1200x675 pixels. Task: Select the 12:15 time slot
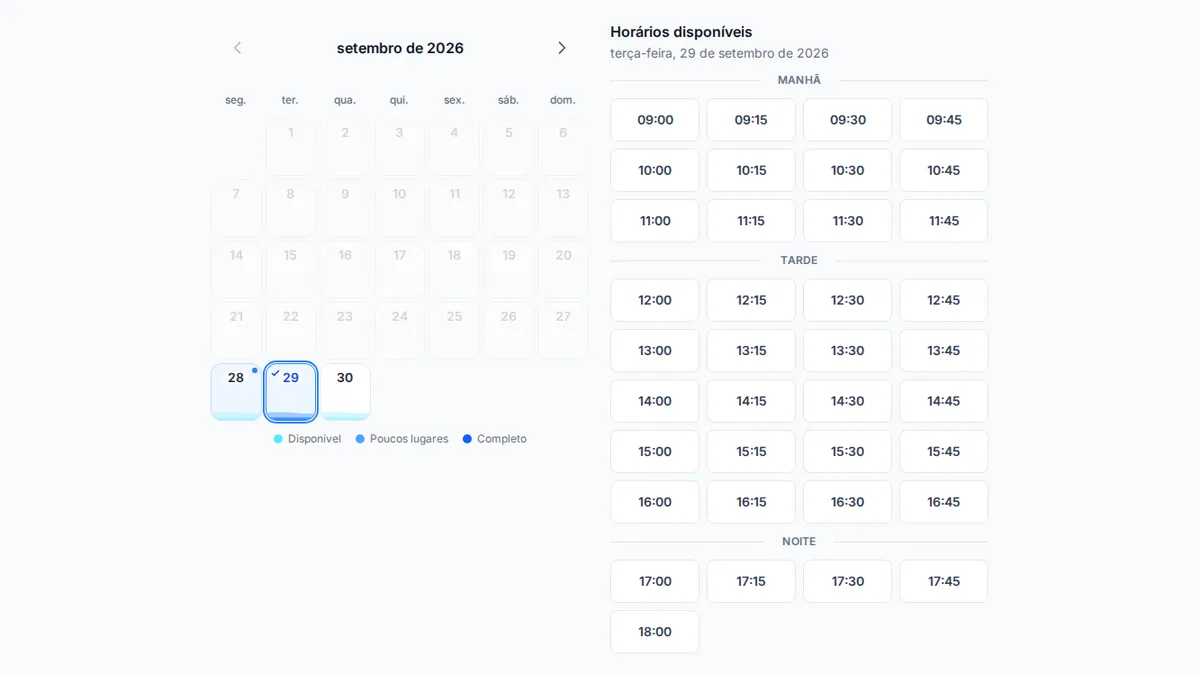[x=751, y=300]
